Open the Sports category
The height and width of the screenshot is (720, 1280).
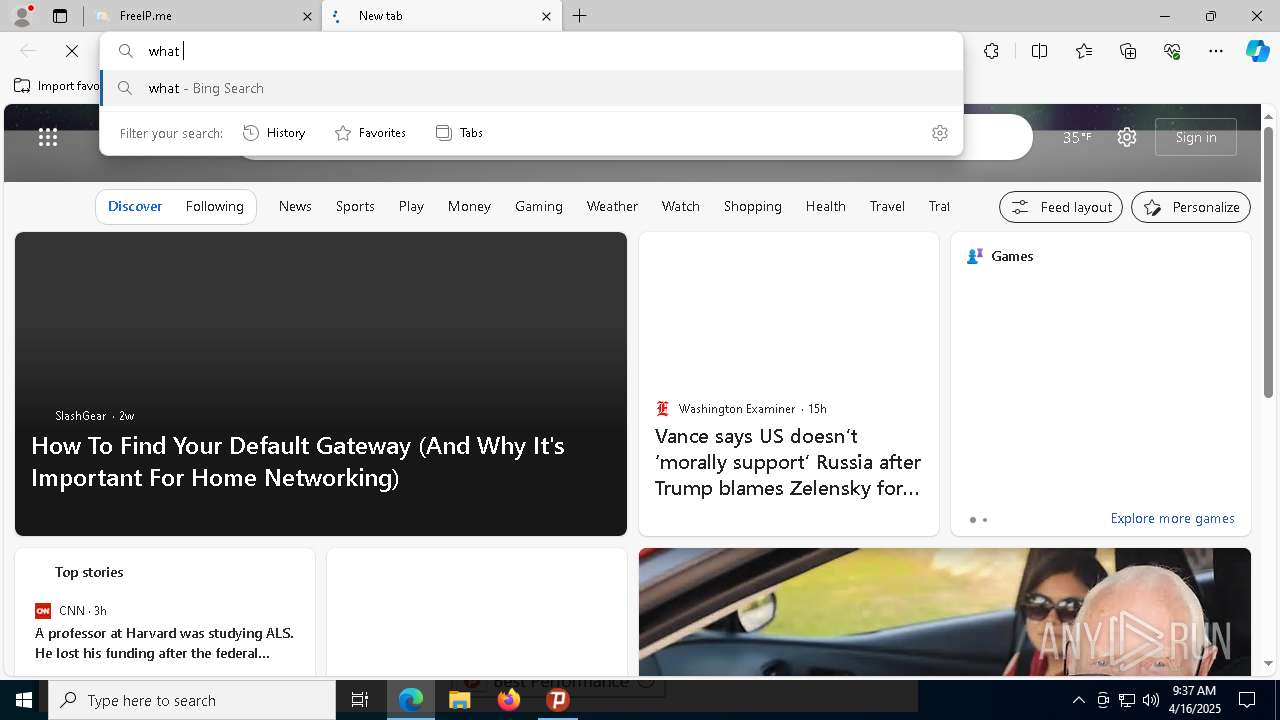355,206
